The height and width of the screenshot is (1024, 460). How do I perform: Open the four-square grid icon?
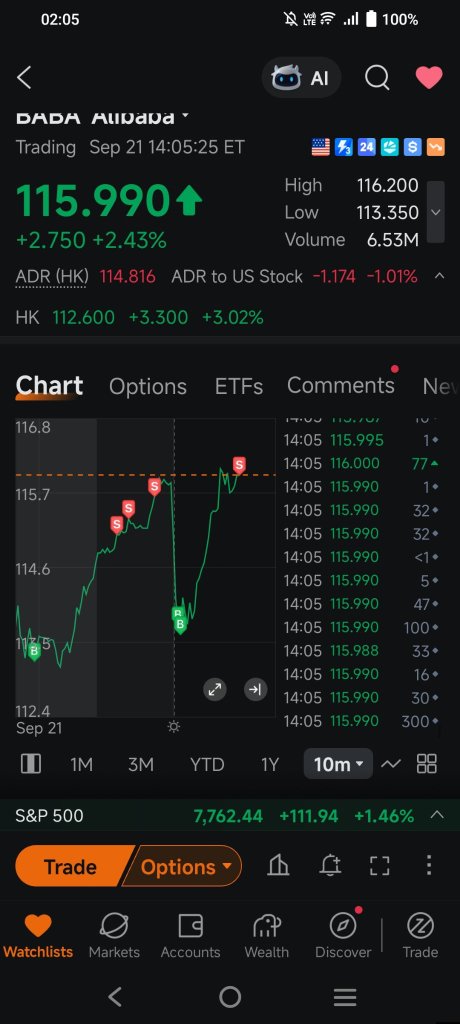[427, 763]
